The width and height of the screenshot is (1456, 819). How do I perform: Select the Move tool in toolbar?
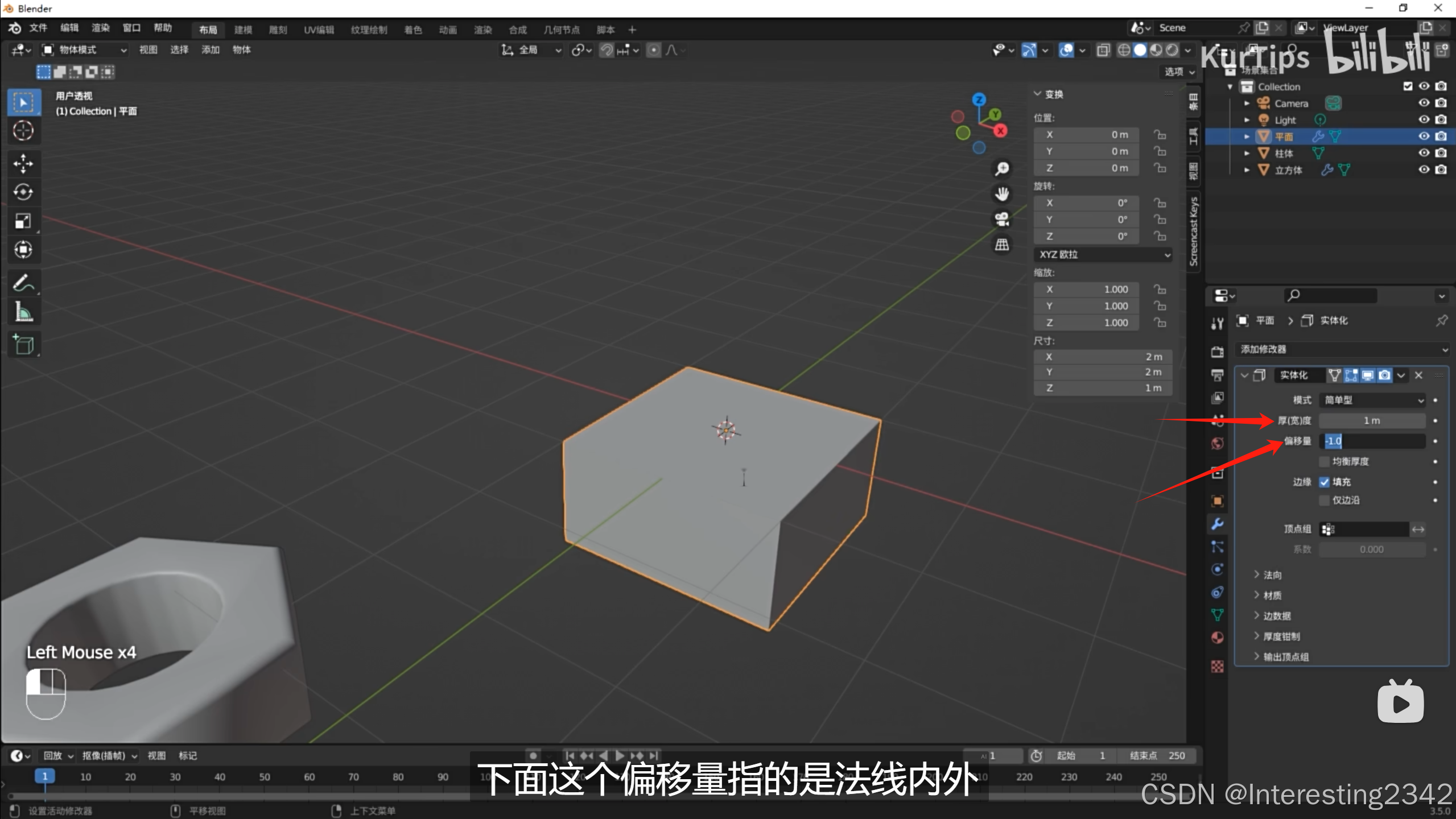tap(23, 164)
